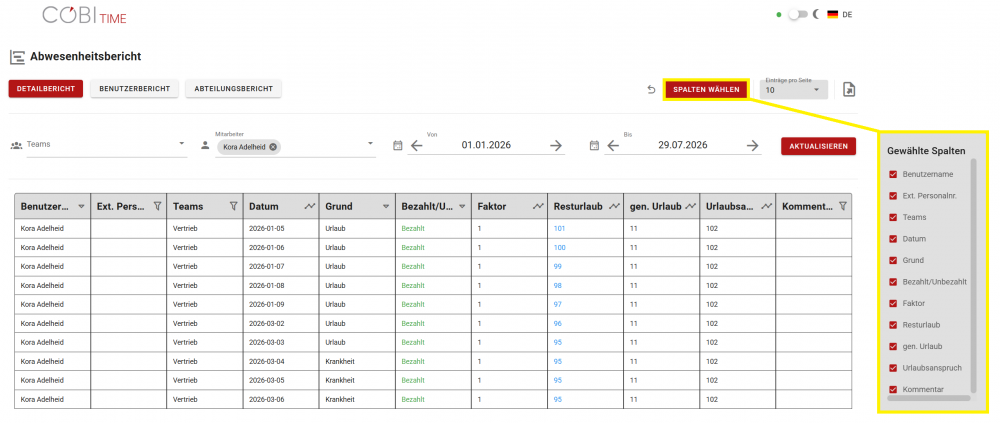Open the Bis calendar icon
The height and width of the screenshot is (423, 1000).
594,145
